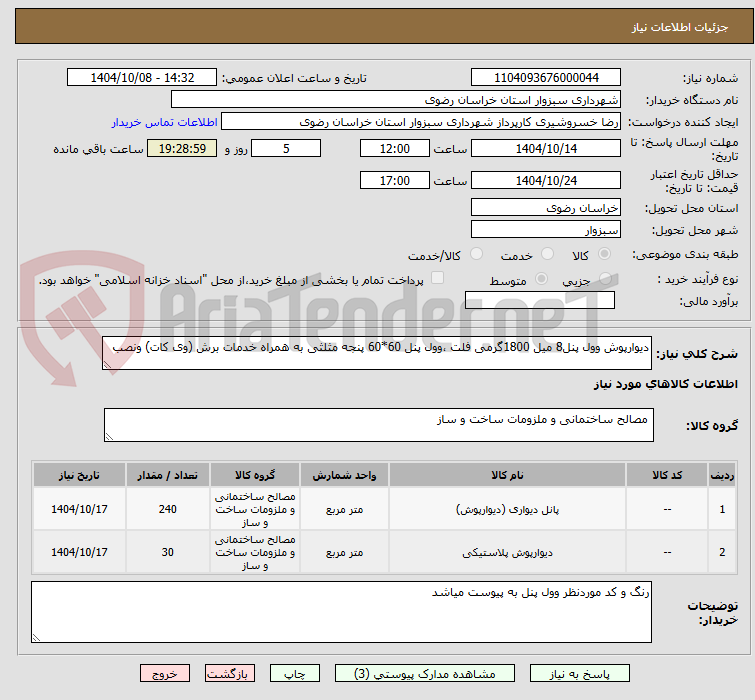Click the row number 2 cell
The image size is (755, 700).
tap(722, 552)
